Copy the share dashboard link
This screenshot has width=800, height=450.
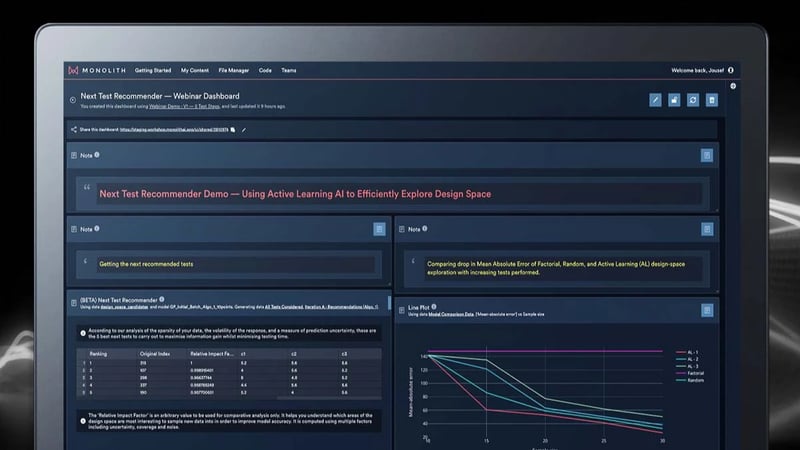point(233,130)
